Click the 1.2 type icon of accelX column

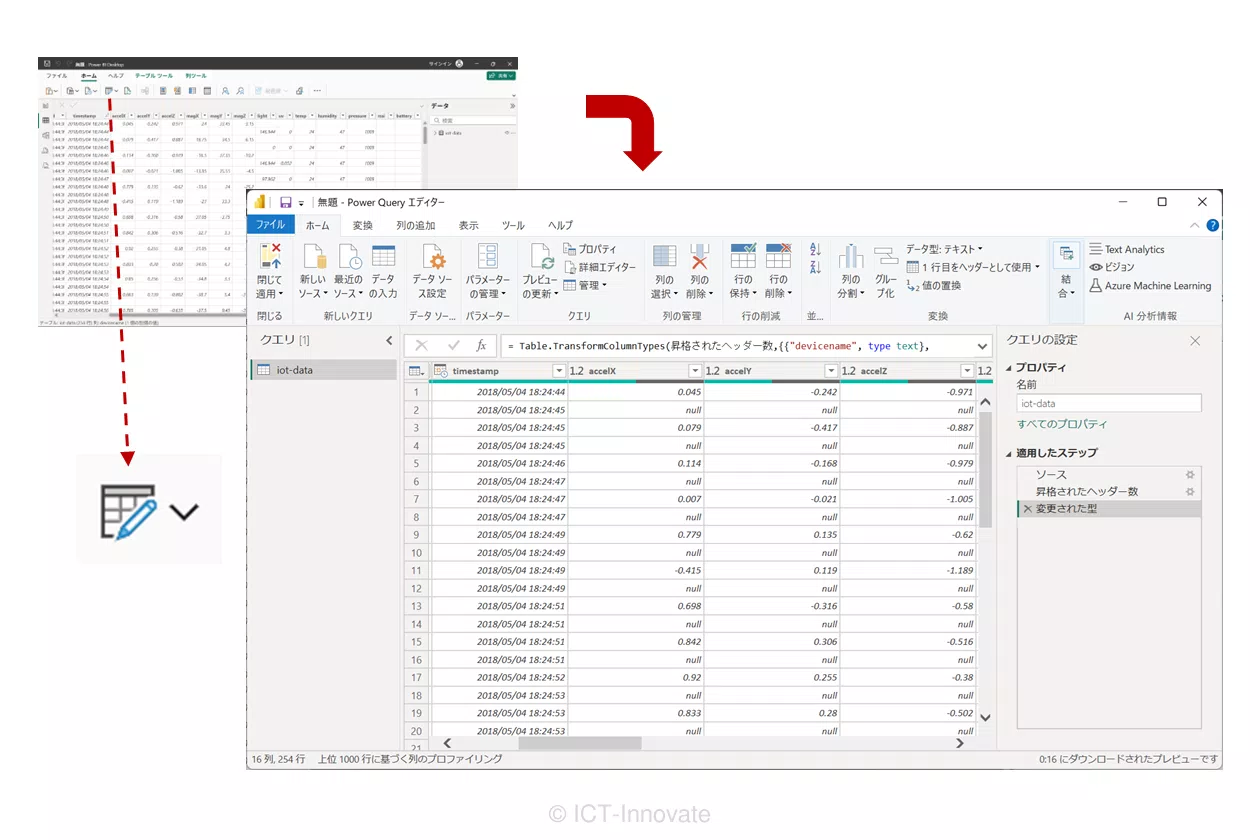[x=576, y=371]
